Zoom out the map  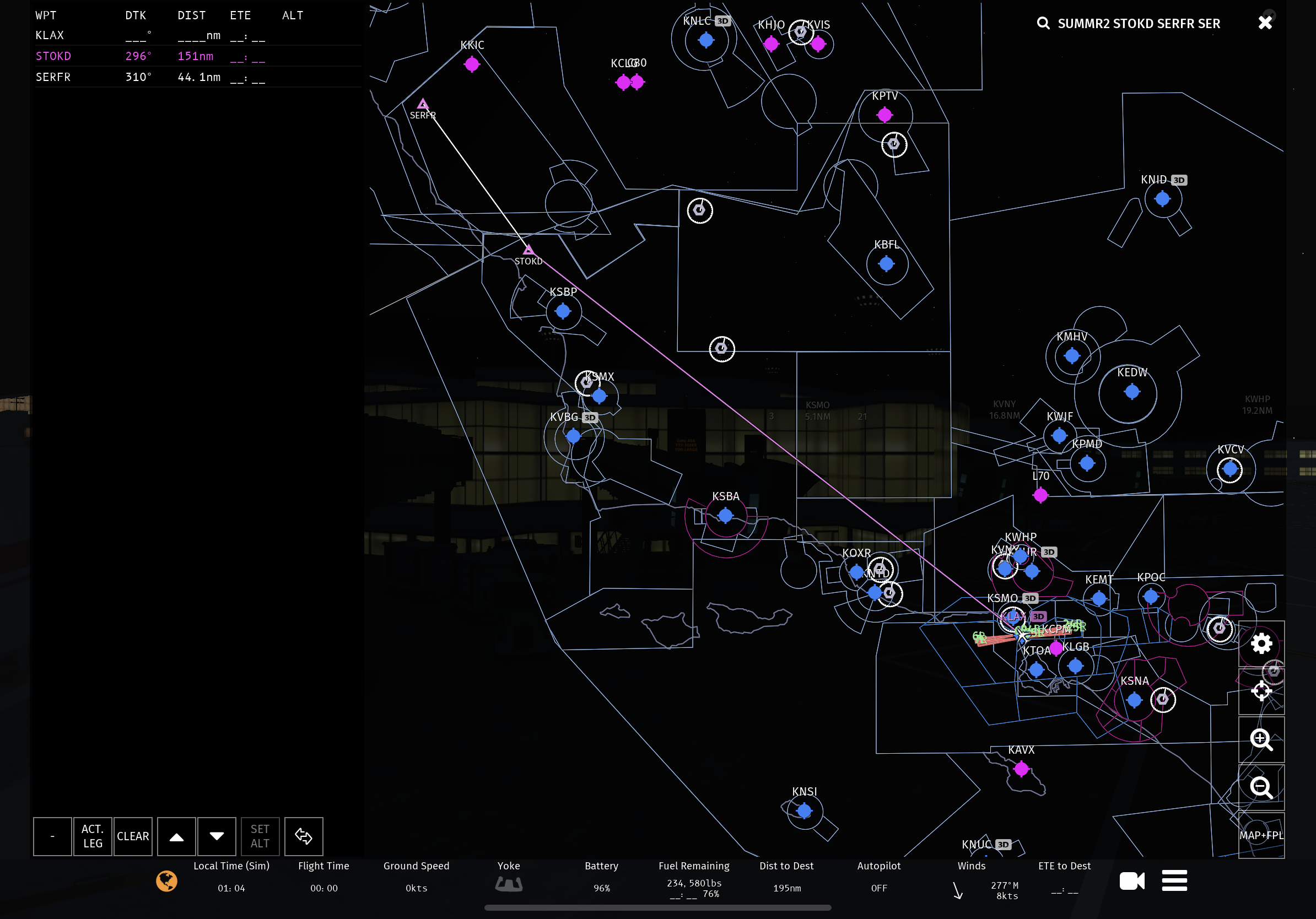click(x=1261, y=788)
